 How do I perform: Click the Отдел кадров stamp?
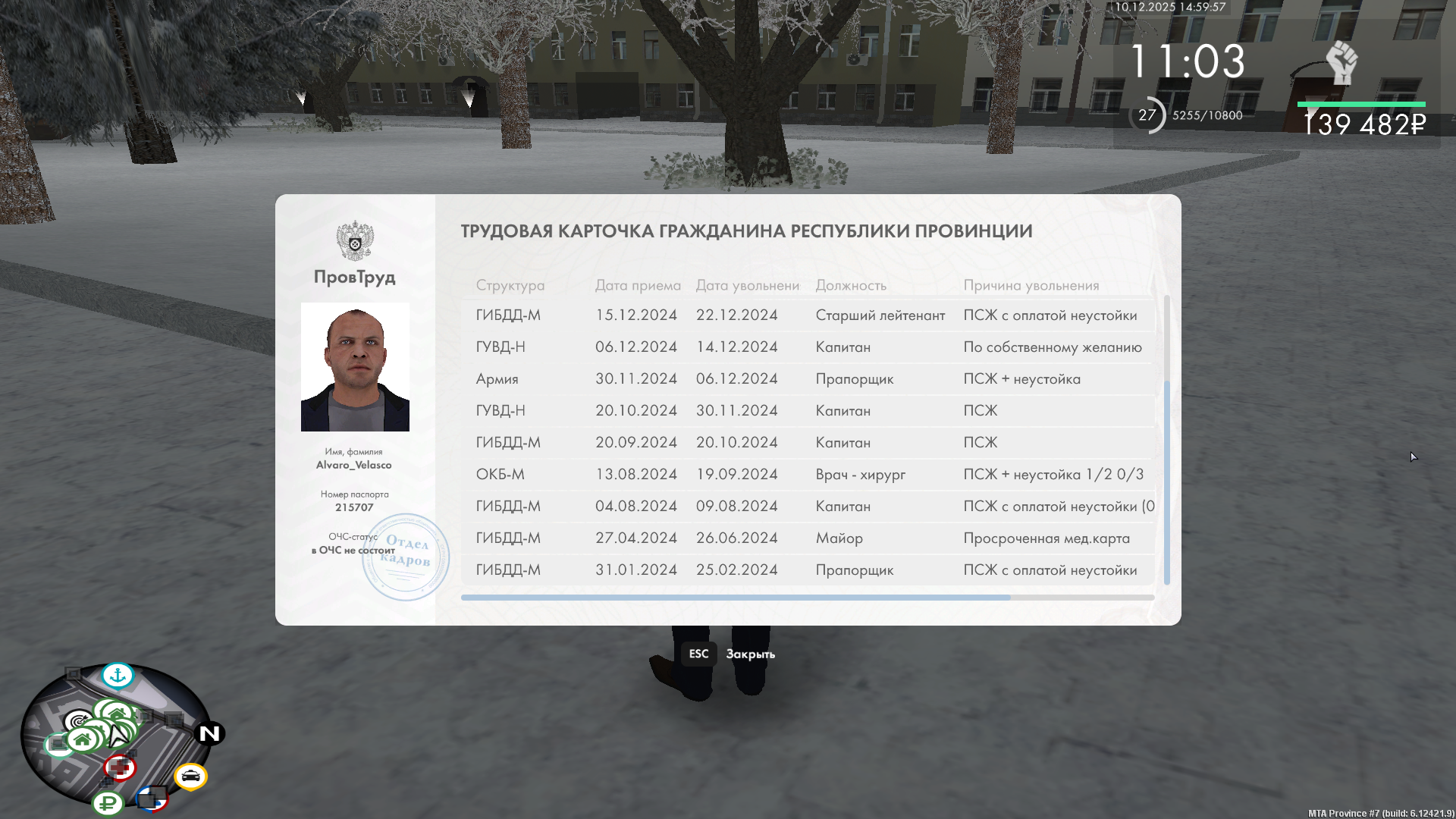point(406,557)
